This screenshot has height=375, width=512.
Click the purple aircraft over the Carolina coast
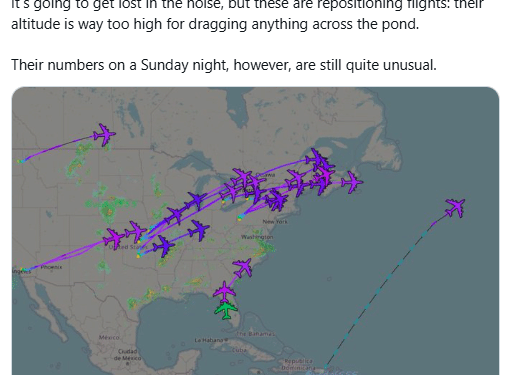tap(243, 267)
